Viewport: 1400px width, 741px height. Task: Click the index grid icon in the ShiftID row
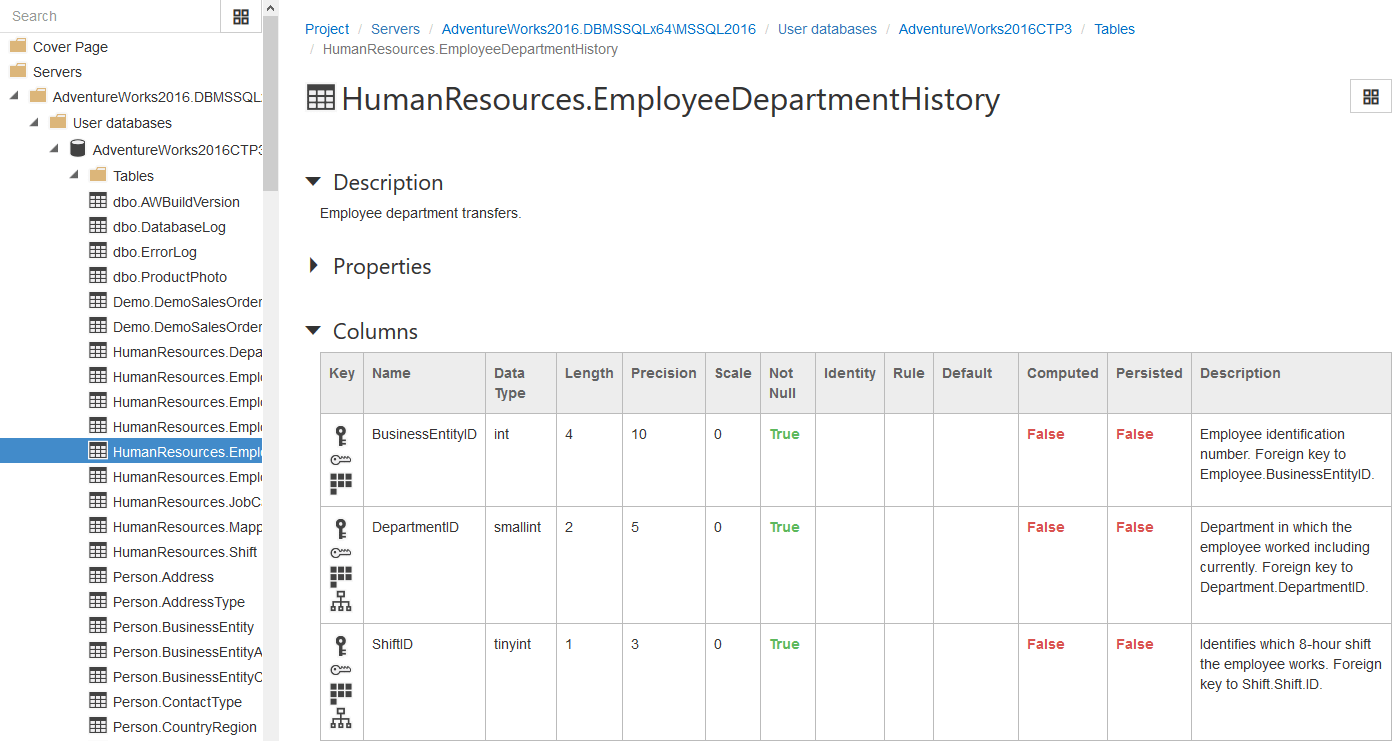[x=341, y=693]
